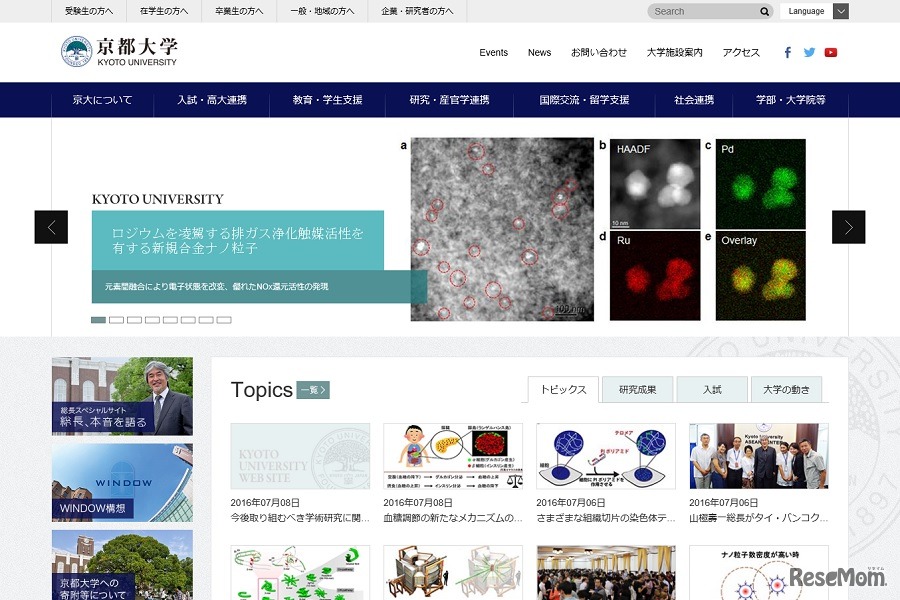Advance carousel with right arrow
Viewport: 900px width, 600px height.
848,227
